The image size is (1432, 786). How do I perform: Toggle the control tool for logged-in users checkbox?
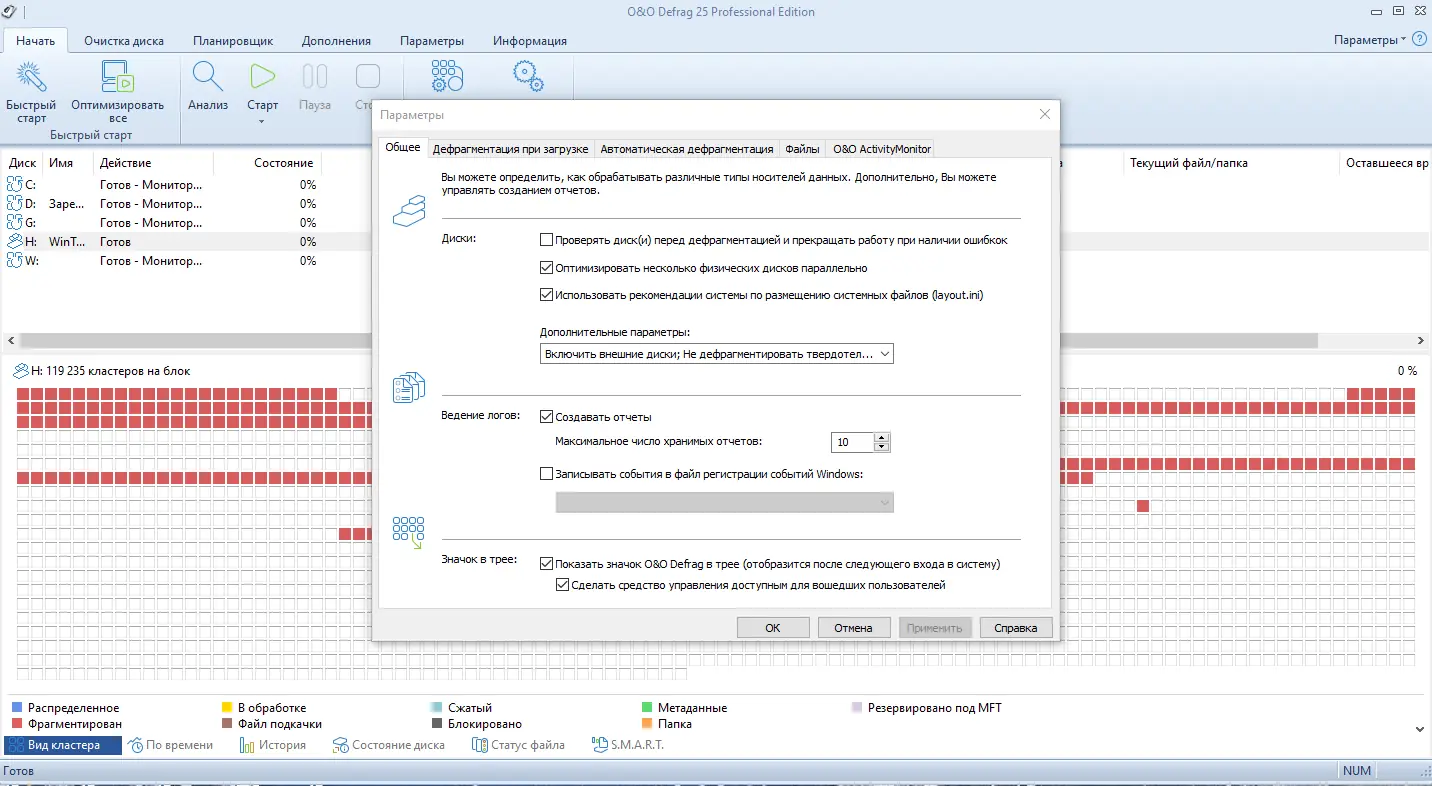(x=562, y=585)
